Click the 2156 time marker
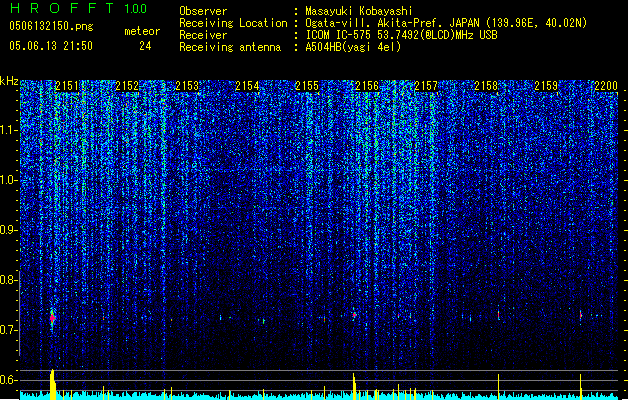 pos(367,86)
